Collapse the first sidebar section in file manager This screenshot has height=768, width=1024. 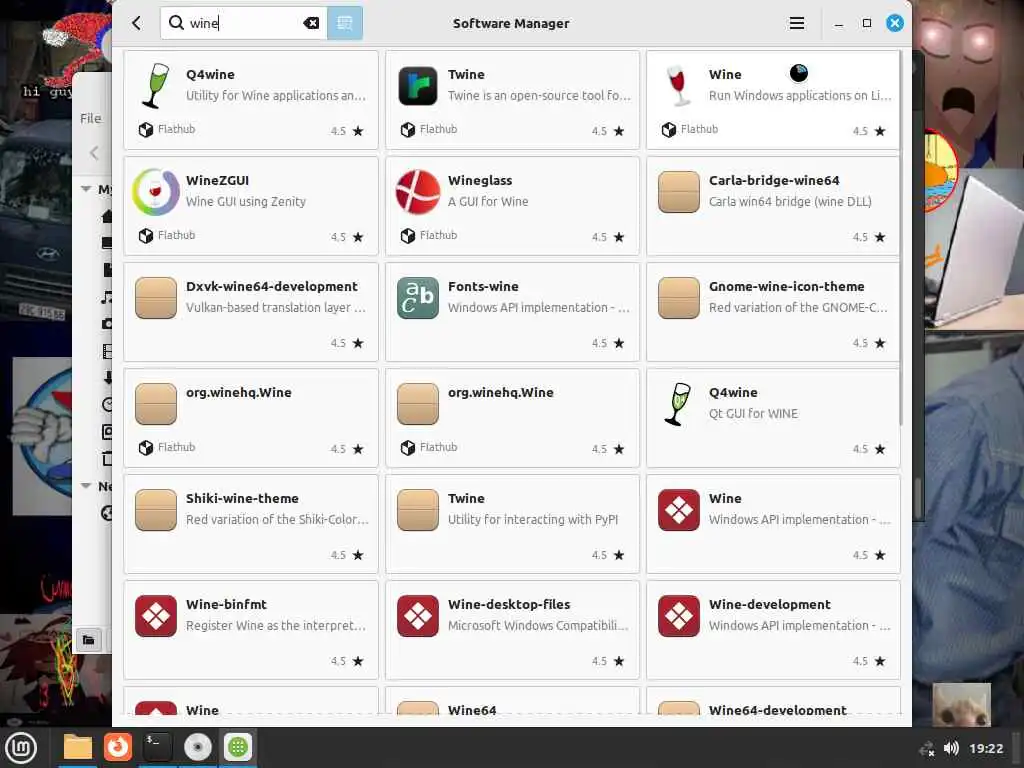86,189
